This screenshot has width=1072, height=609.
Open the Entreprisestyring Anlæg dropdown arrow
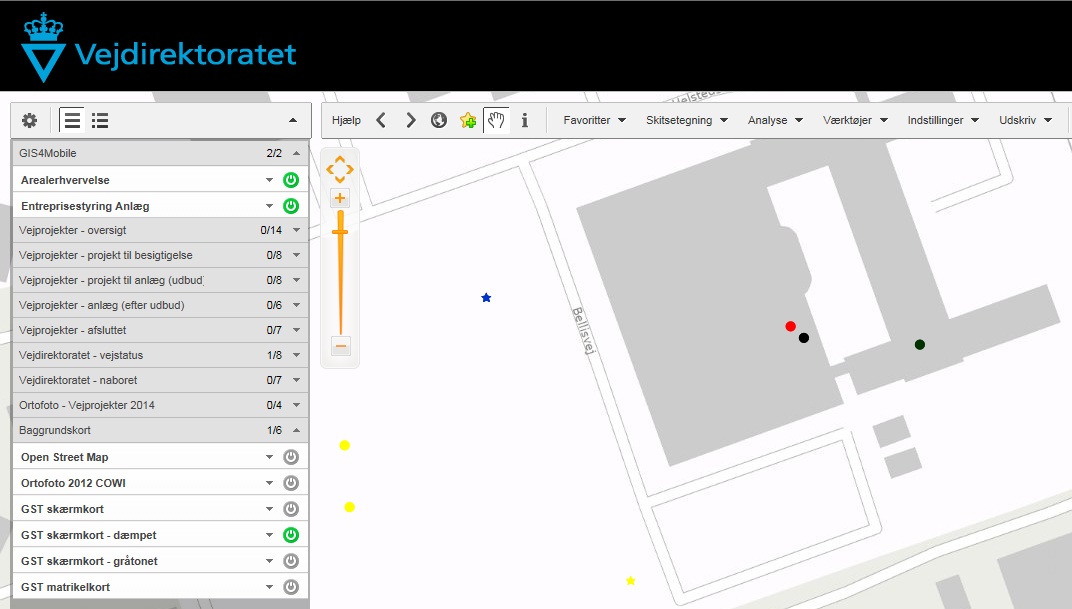(269, 206)
